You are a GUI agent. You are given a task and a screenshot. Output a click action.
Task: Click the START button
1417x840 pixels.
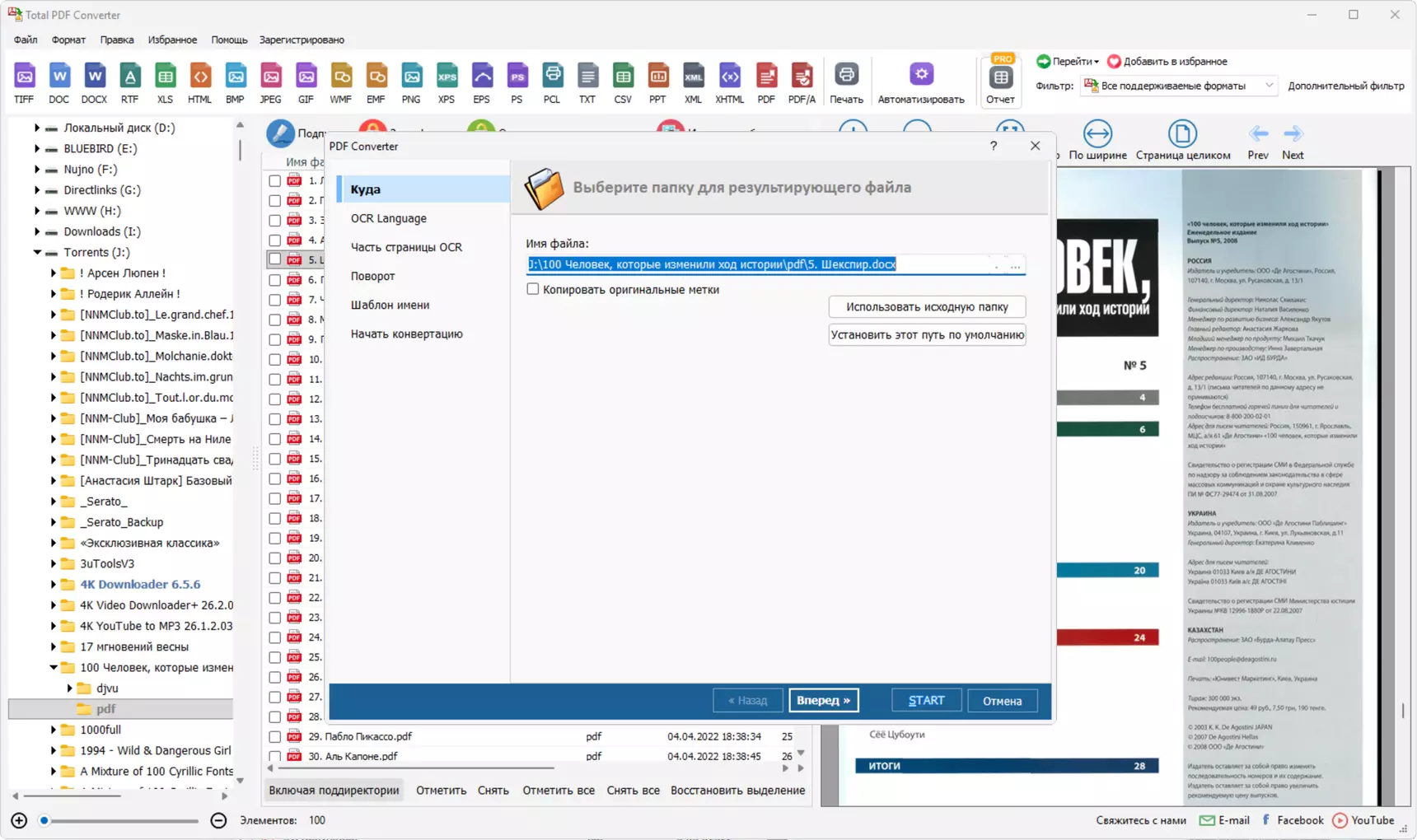pos(926,701)
